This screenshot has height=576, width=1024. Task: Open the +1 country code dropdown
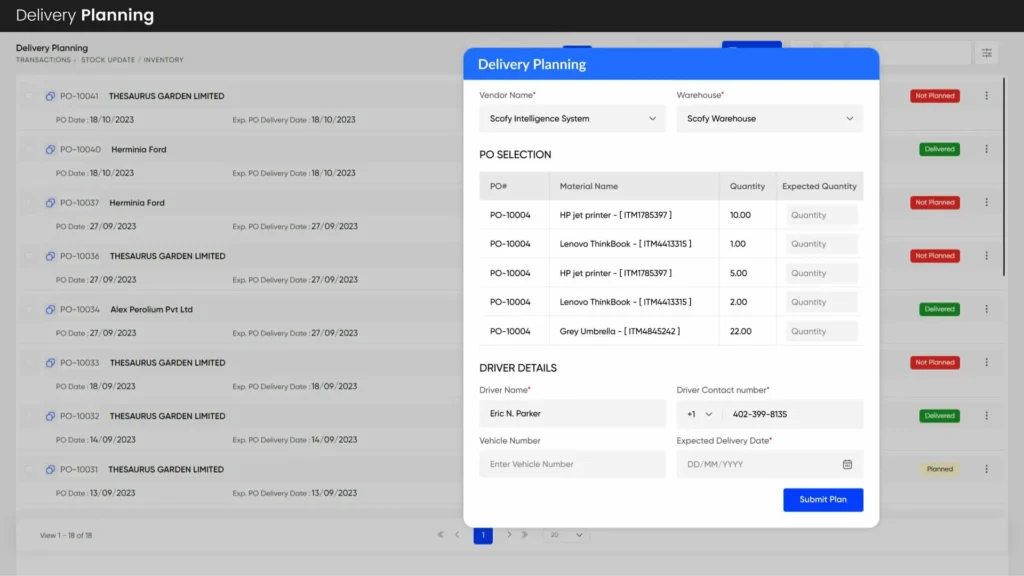coord(700,414)
